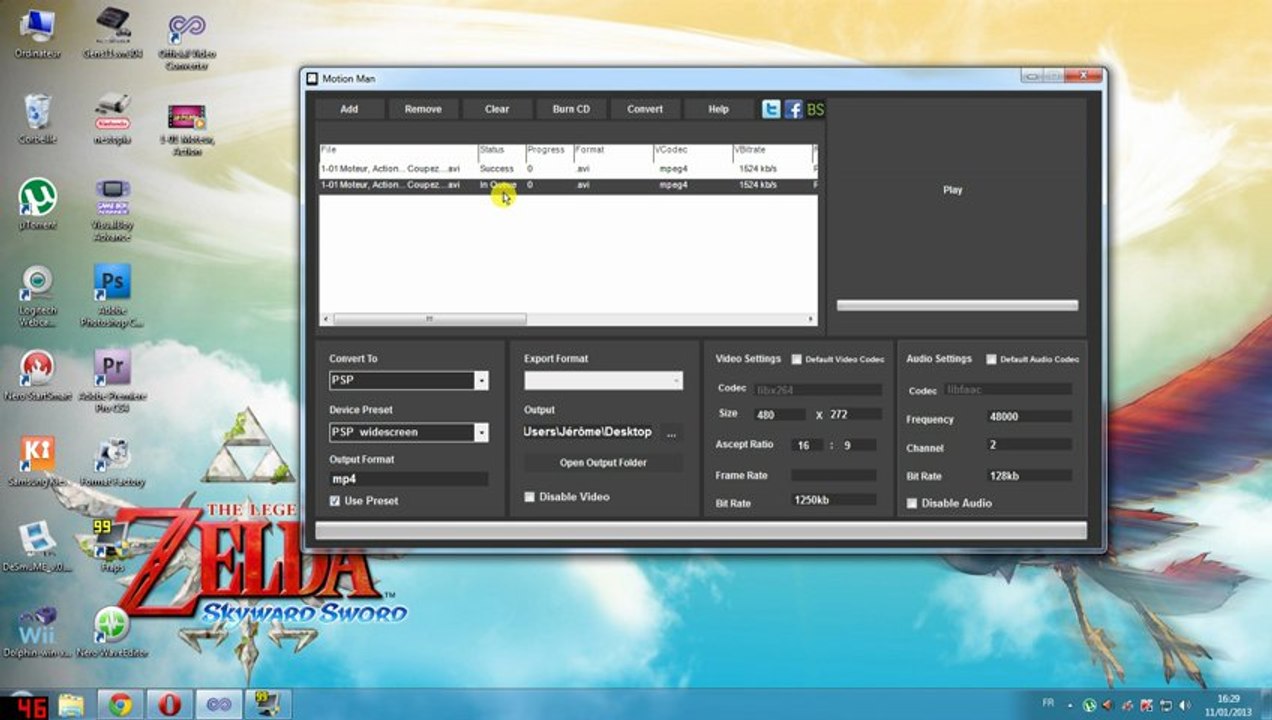The image size is (1272, 720).
Task: Open Corbeille recycle bin icon
Action: click(x=38, y=119)
